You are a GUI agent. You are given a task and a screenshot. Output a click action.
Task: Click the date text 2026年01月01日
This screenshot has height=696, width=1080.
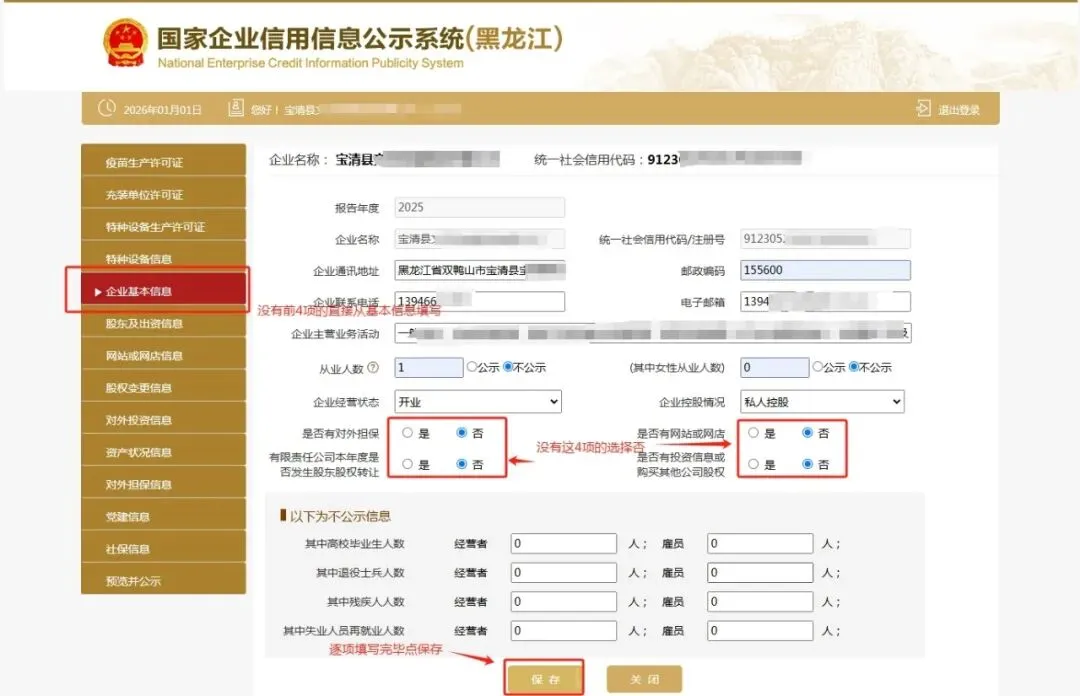pyautogui.click(x=163, y=110)
